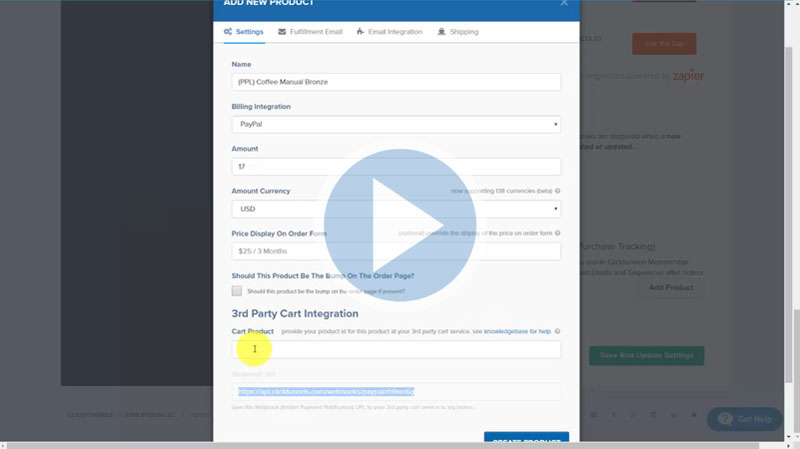Click the large video play button
The image size is (800, 449).
click(399, 224)
